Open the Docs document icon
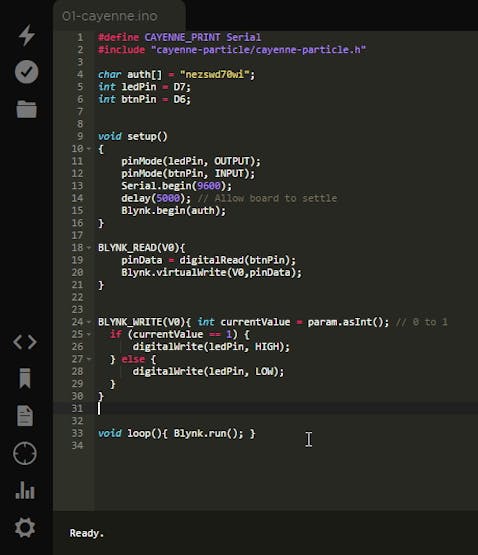The width and height of the screenshot is (478, 555). (25, 416)
